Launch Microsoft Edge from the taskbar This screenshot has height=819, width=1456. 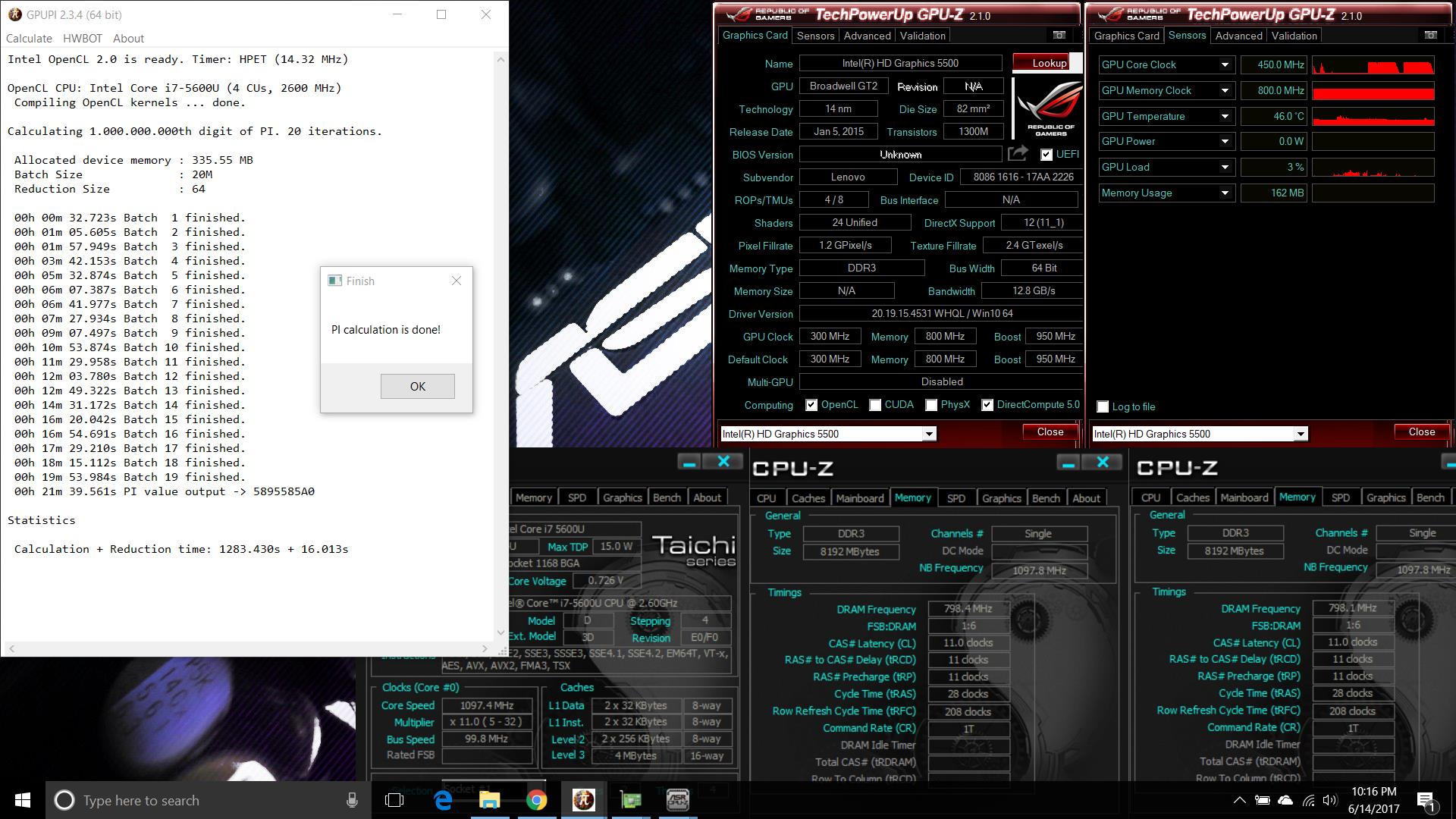pyautogui.click(x=443, y=800)
